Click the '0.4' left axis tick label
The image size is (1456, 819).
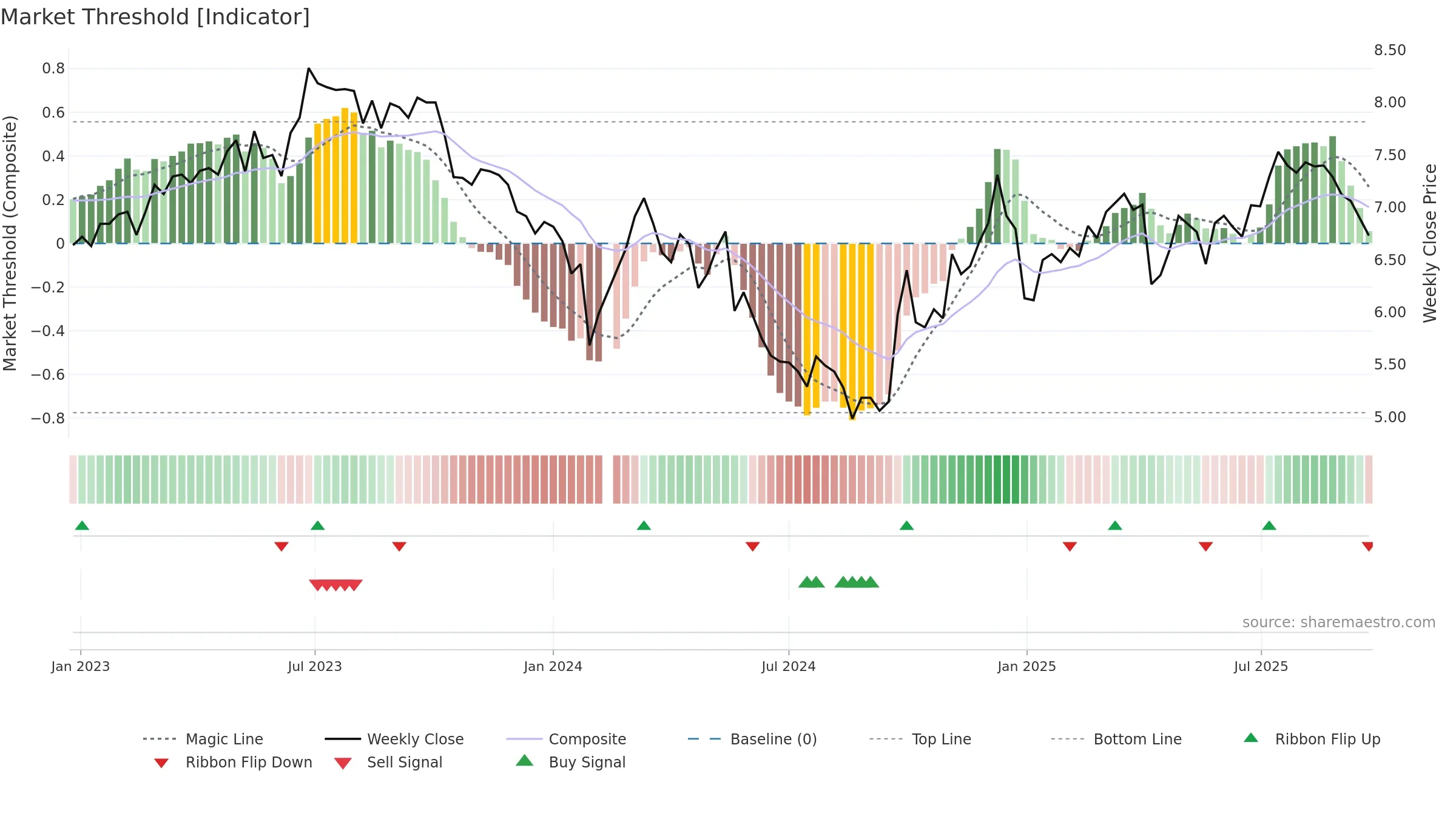53,156
